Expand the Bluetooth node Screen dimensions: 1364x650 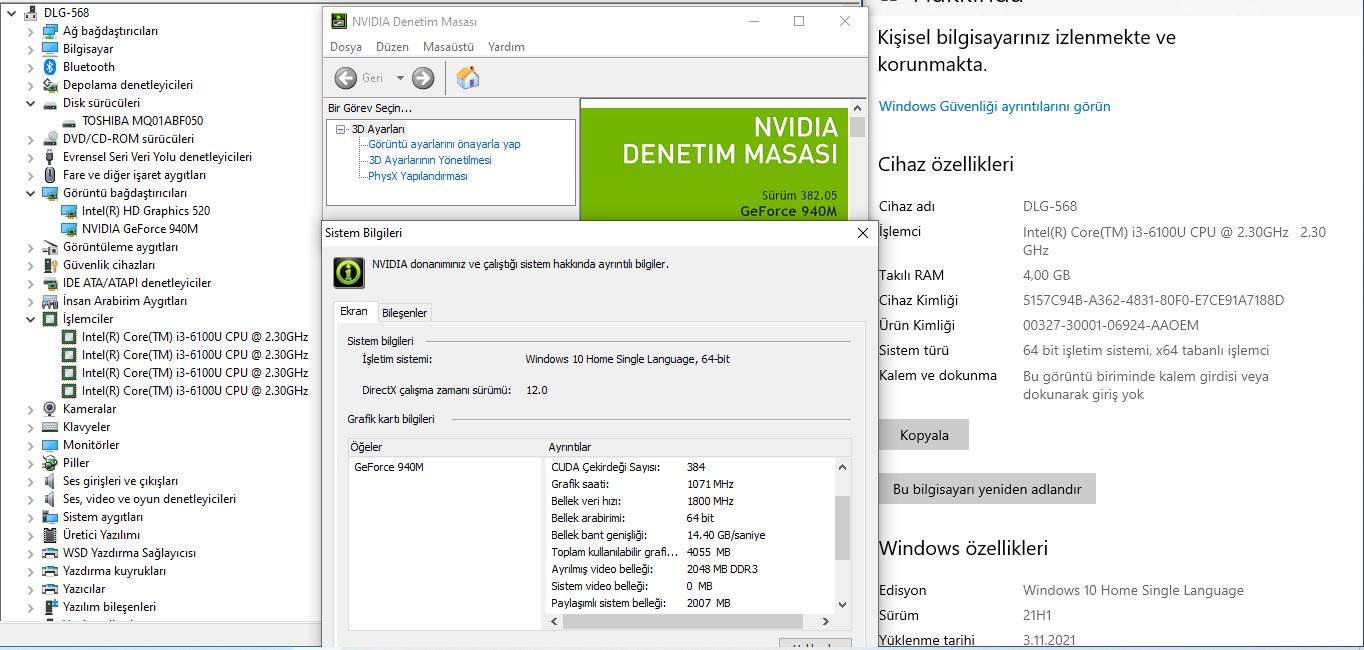pyautogui.click(x=31, y=67)
